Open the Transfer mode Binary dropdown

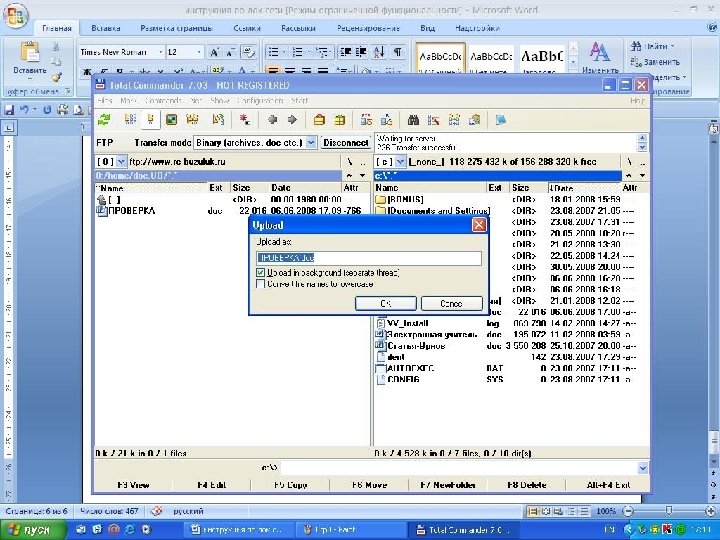(x=311, y=143)
